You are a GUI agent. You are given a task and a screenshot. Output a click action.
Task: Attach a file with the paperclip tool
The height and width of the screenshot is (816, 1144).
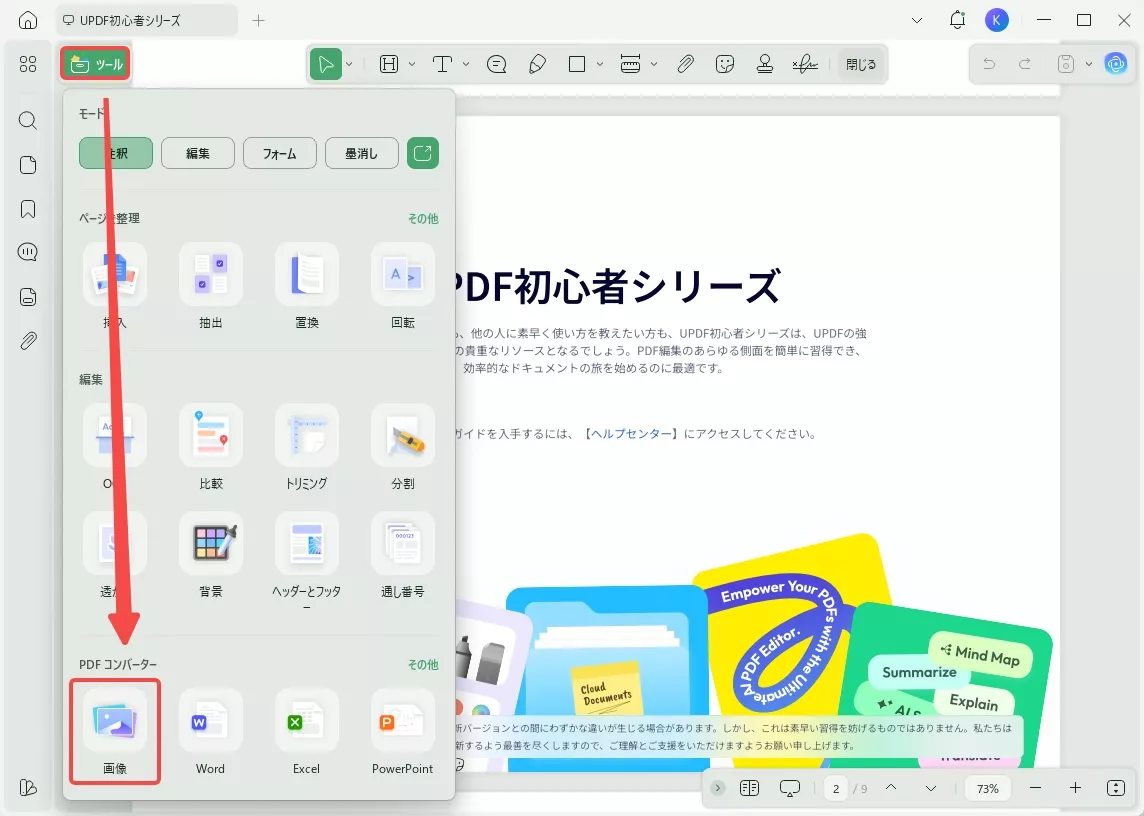686,63
